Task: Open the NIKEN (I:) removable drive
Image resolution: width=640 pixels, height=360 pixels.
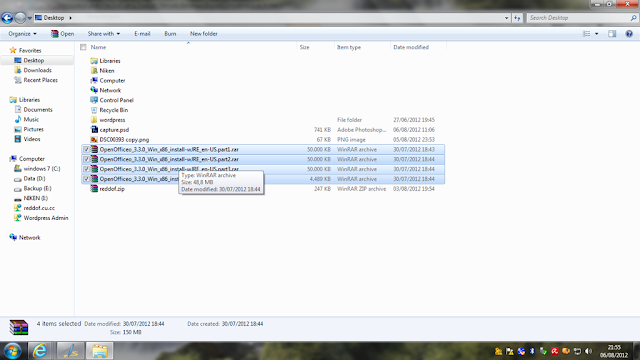Action: (36, 198)
